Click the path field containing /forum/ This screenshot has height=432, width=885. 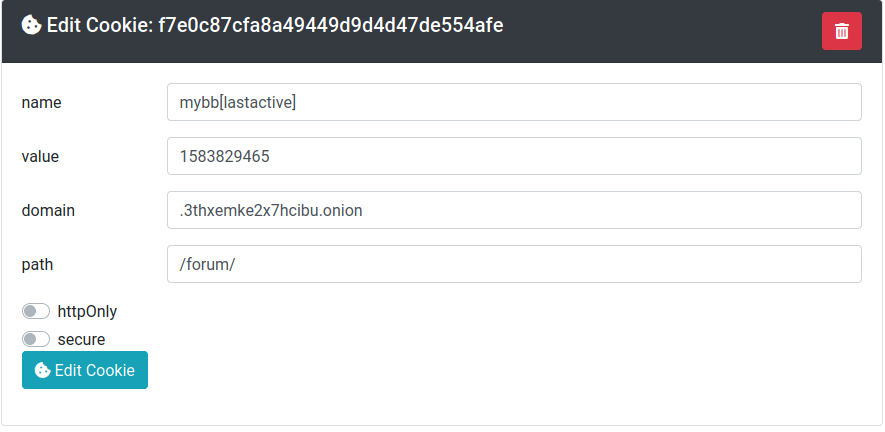tap(514, 264)
